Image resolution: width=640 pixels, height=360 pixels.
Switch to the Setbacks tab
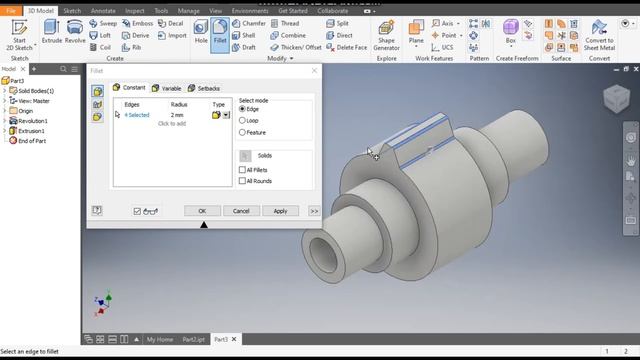[204, 88]
